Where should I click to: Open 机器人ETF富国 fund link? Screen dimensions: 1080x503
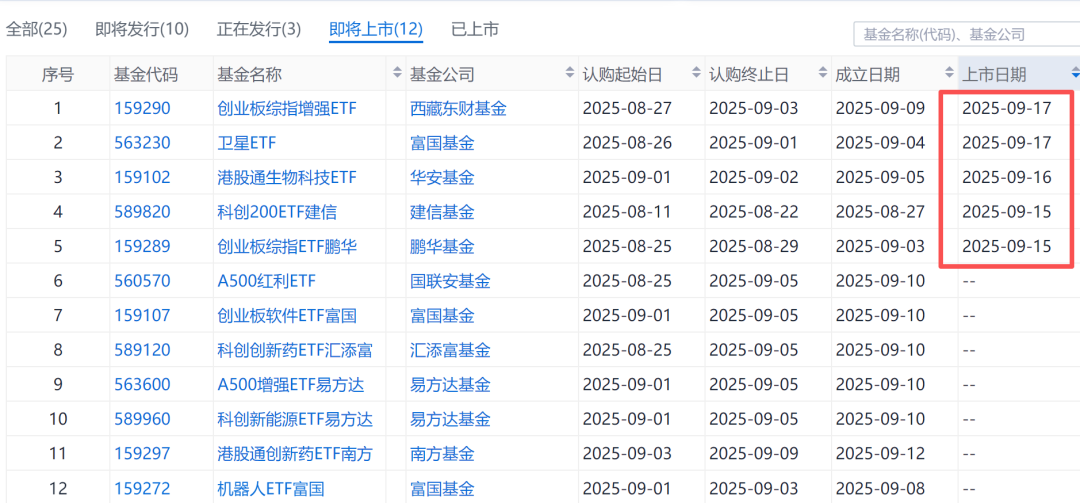pyautogui.click(x=271, y=489)
